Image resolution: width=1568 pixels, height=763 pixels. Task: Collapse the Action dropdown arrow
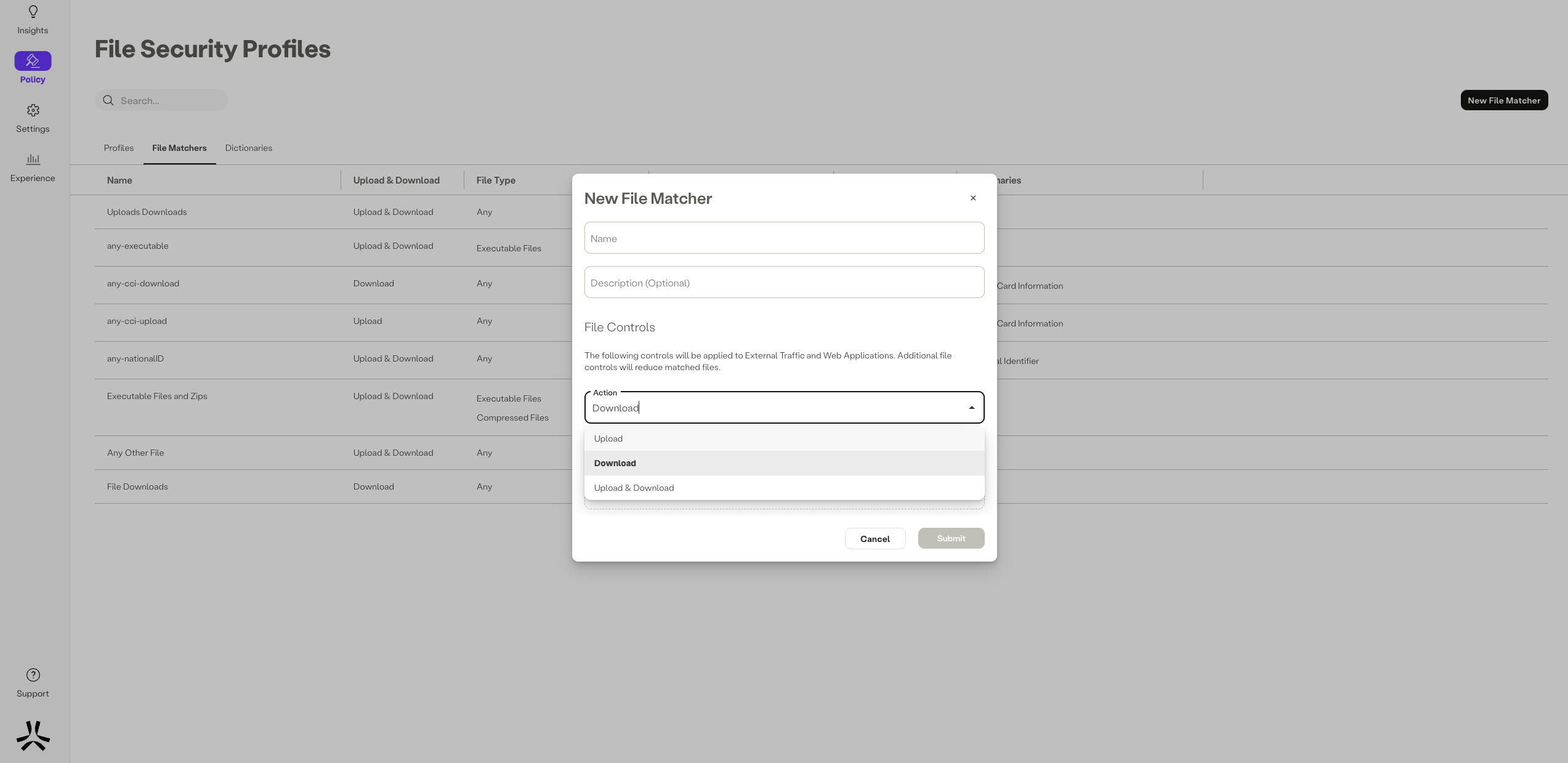971,408
